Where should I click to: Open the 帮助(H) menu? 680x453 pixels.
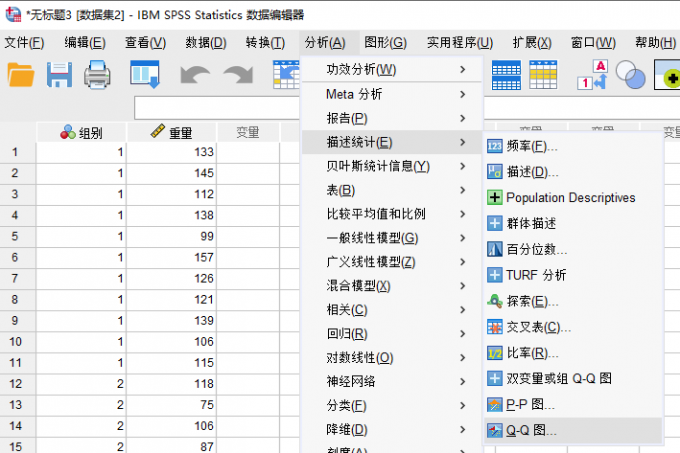[655, 42]
